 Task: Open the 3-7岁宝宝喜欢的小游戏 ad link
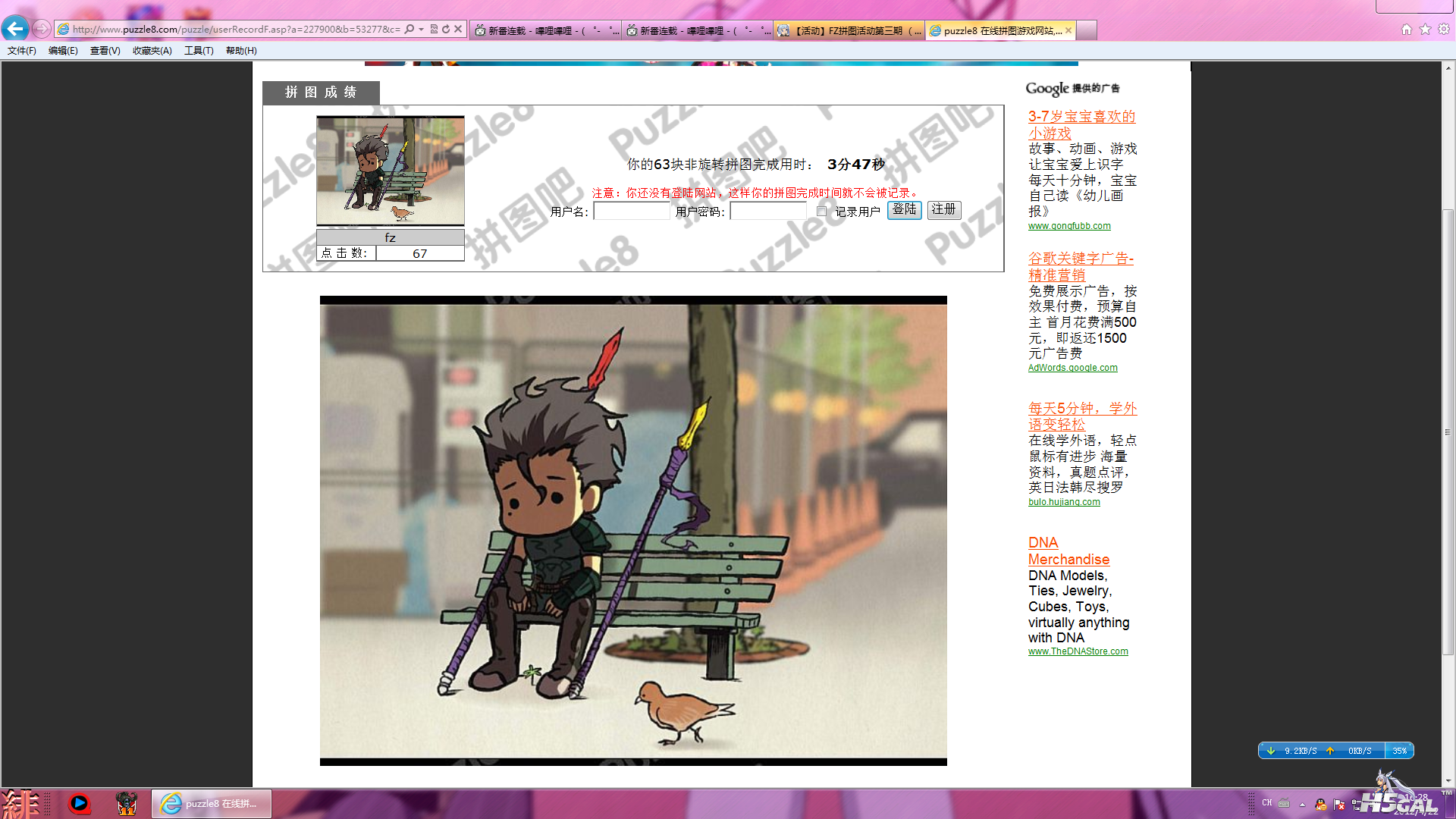tap(1081, 124)
